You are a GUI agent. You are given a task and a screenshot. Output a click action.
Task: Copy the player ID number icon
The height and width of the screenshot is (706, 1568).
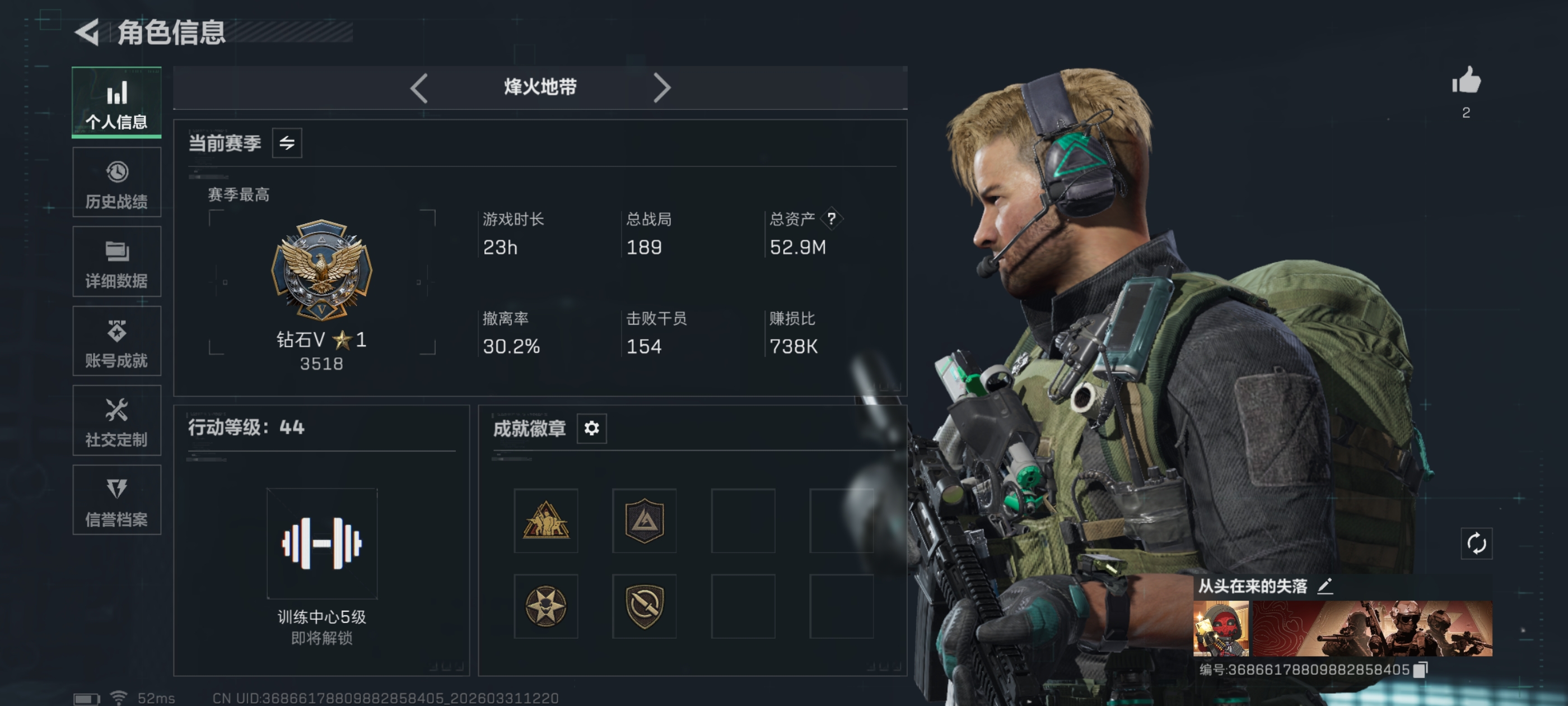tap(1420, 670)
